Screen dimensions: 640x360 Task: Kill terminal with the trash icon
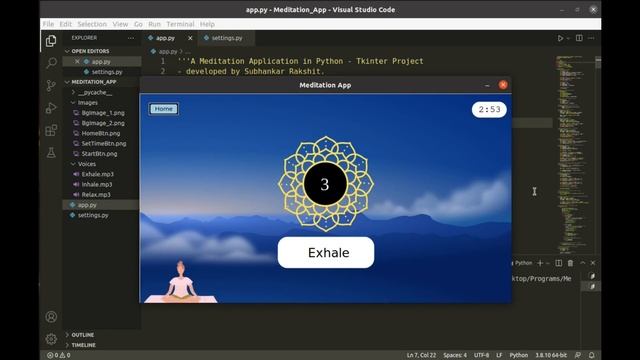(570, 263)
